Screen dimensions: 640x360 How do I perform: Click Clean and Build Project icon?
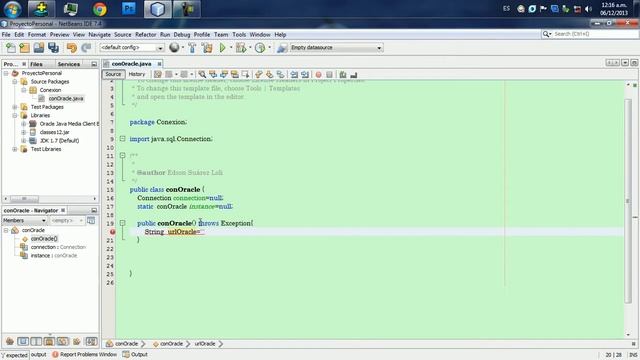click(x=207, y=48)
